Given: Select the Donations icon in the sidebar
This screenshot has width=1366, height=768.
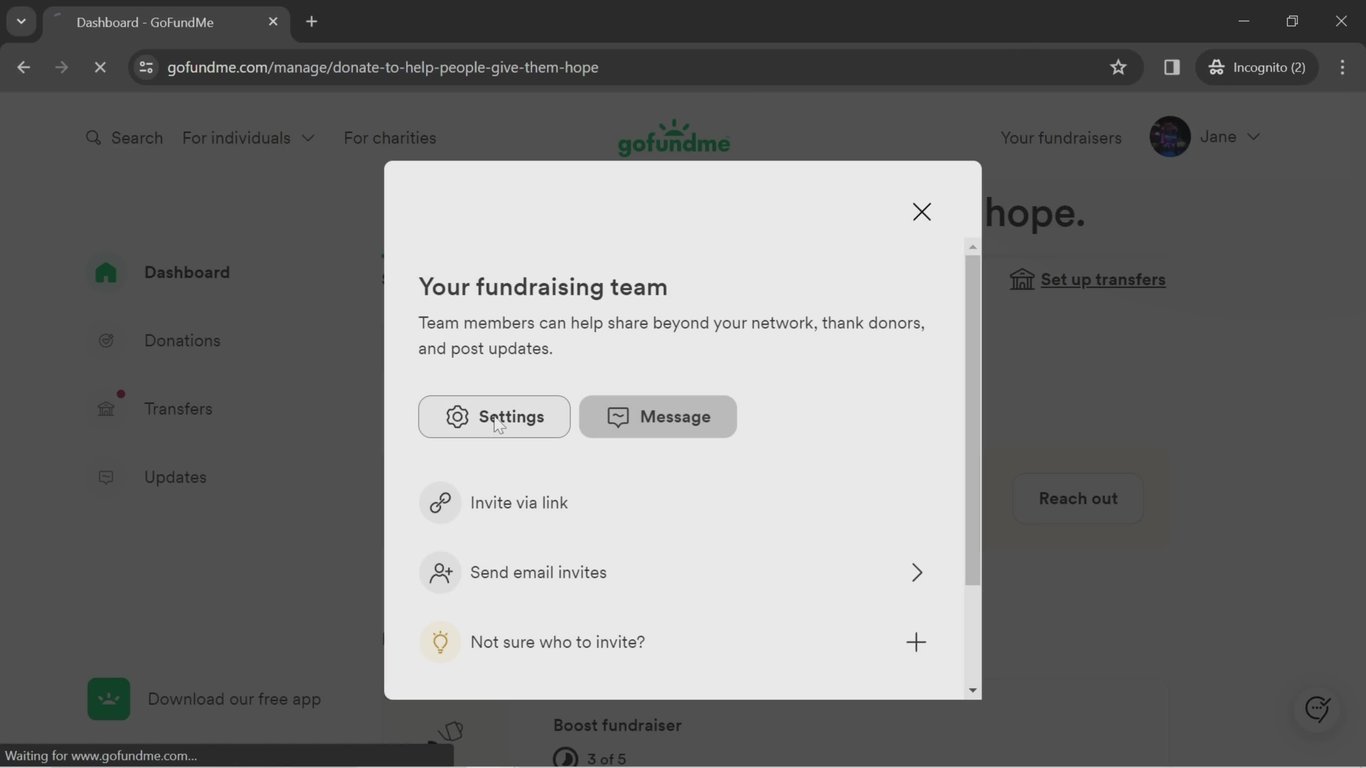Looking at the screenshot, I should [x=106, y=340].
